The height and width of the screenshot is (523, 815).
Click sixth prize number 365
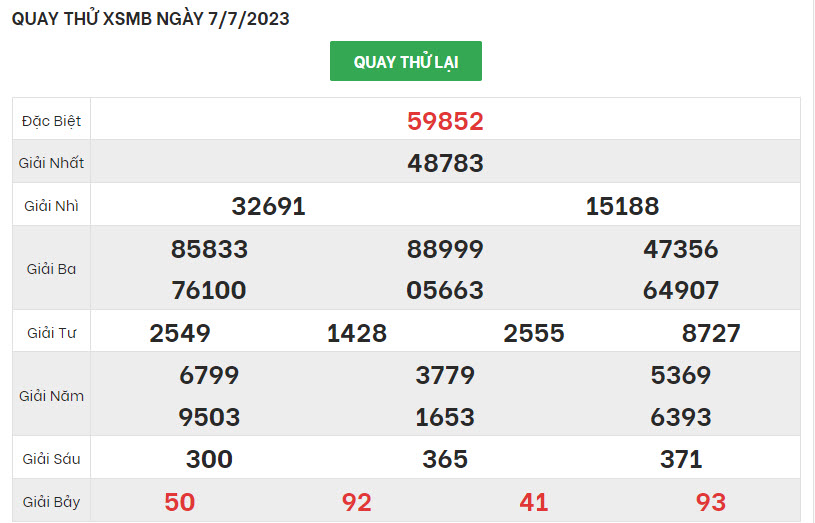[x=445, y=459]
